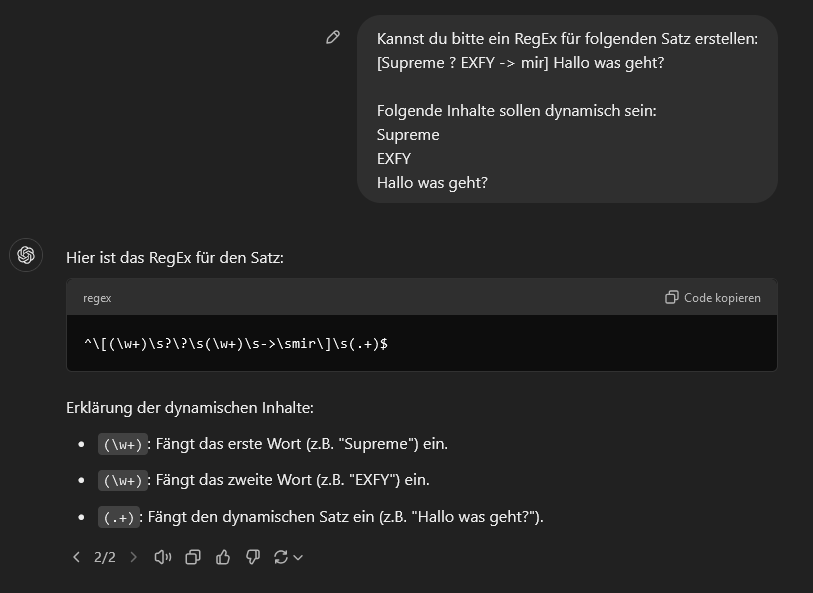
Task: Go to the previous response version
Action: pyautogui.click(x=77, y=557)
